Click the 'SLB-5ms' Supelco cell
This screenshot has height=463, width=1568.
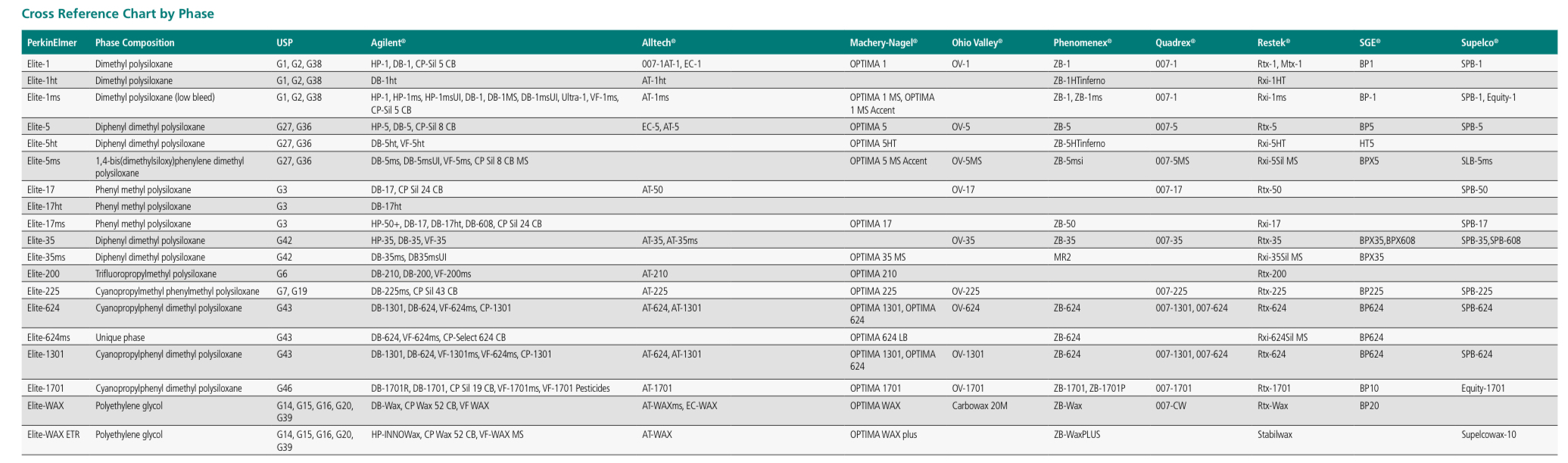coord(1476,161)
